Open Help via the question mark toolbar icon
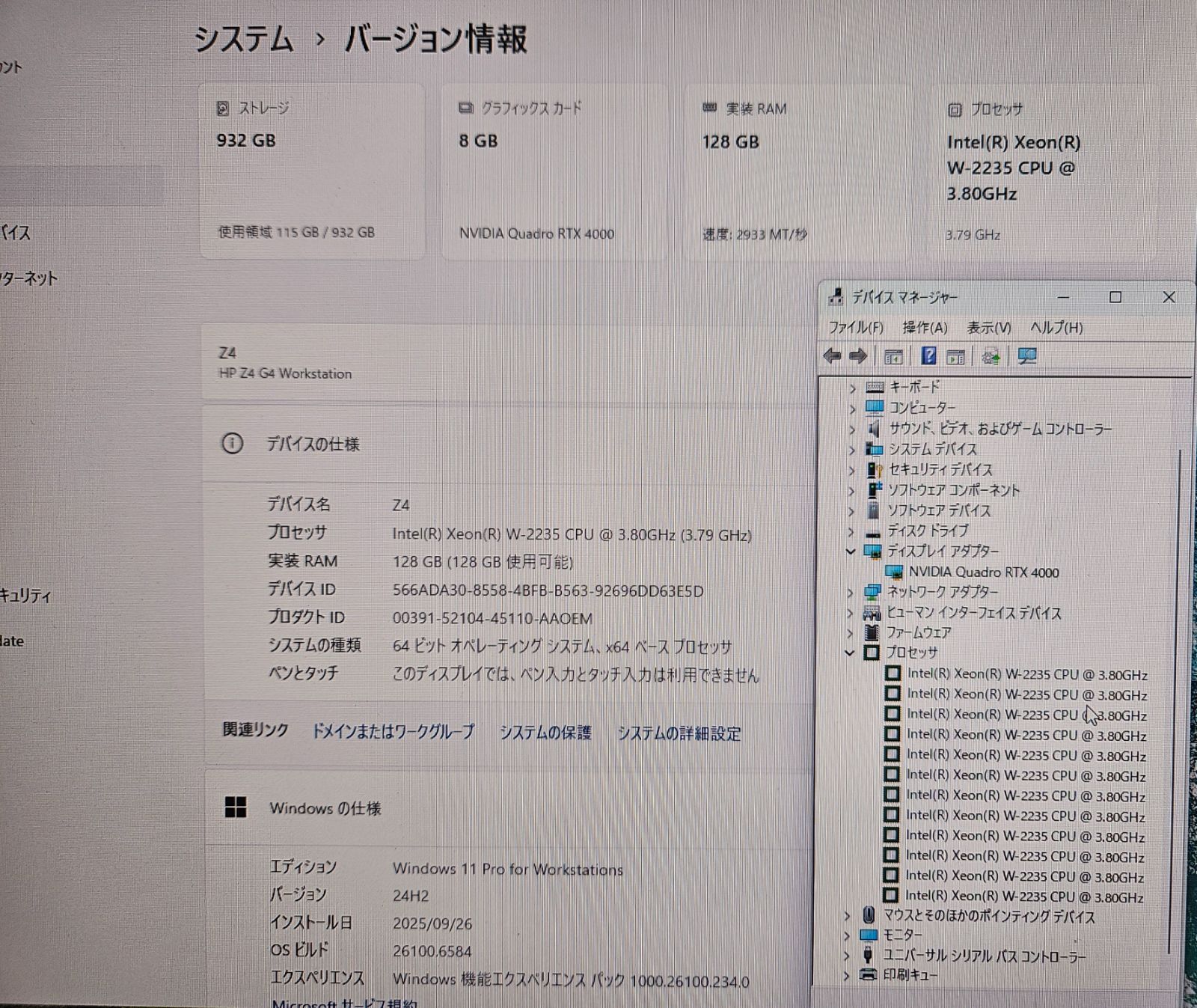This screenshot has width=1197, height=1008. pyautogui.click(x=929, y=356)
